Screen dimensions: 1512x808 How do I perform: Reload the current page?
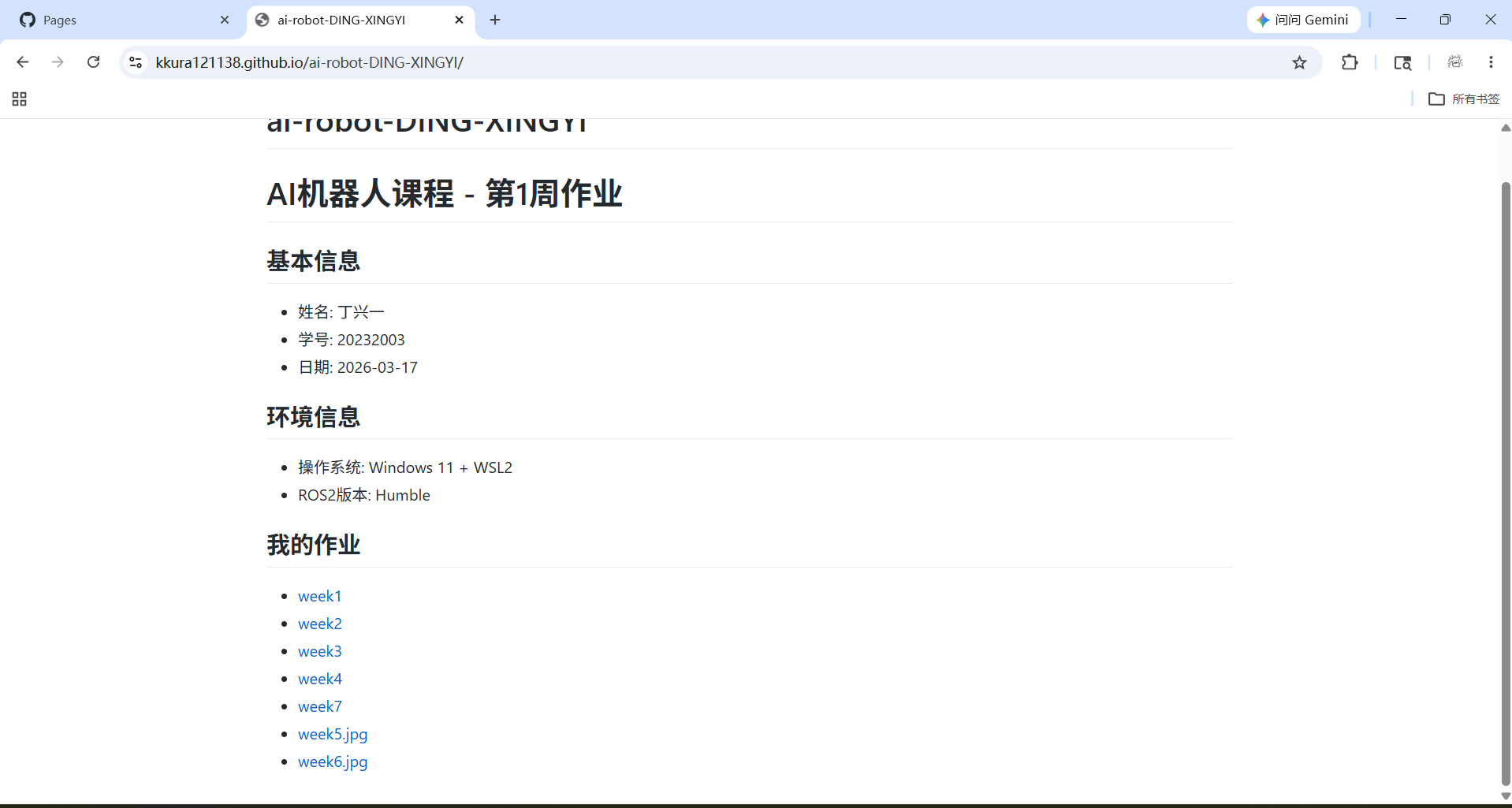coord(93,62)
